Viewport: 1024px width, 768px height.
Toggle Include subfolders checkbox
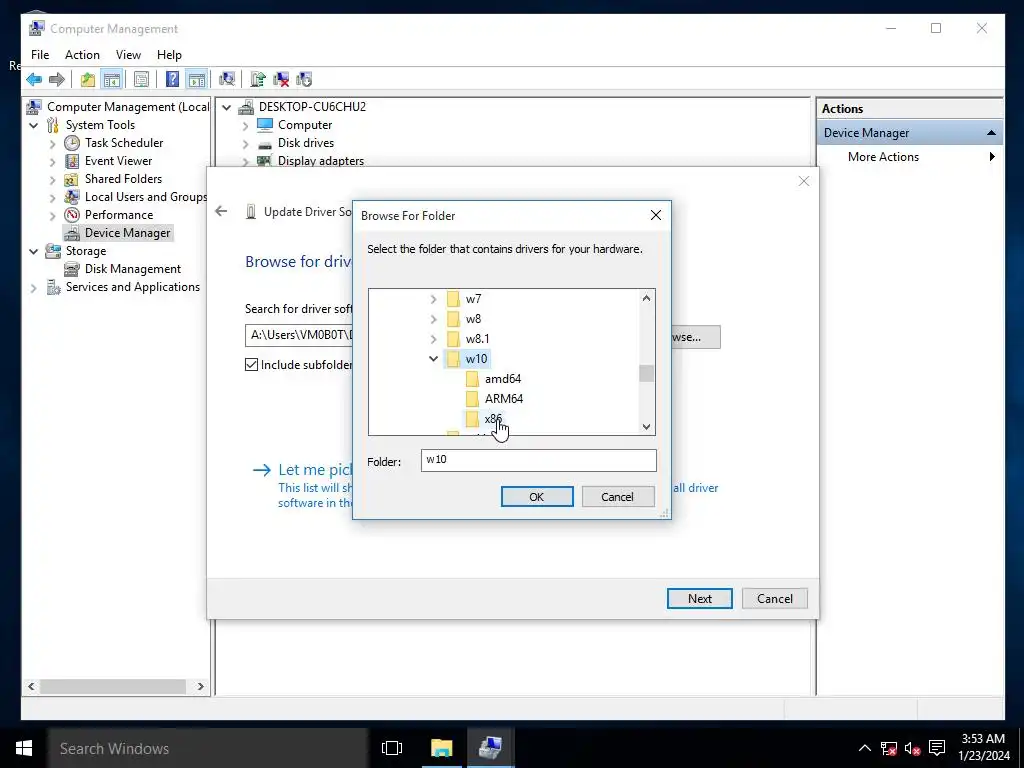(x=251, y=365)
